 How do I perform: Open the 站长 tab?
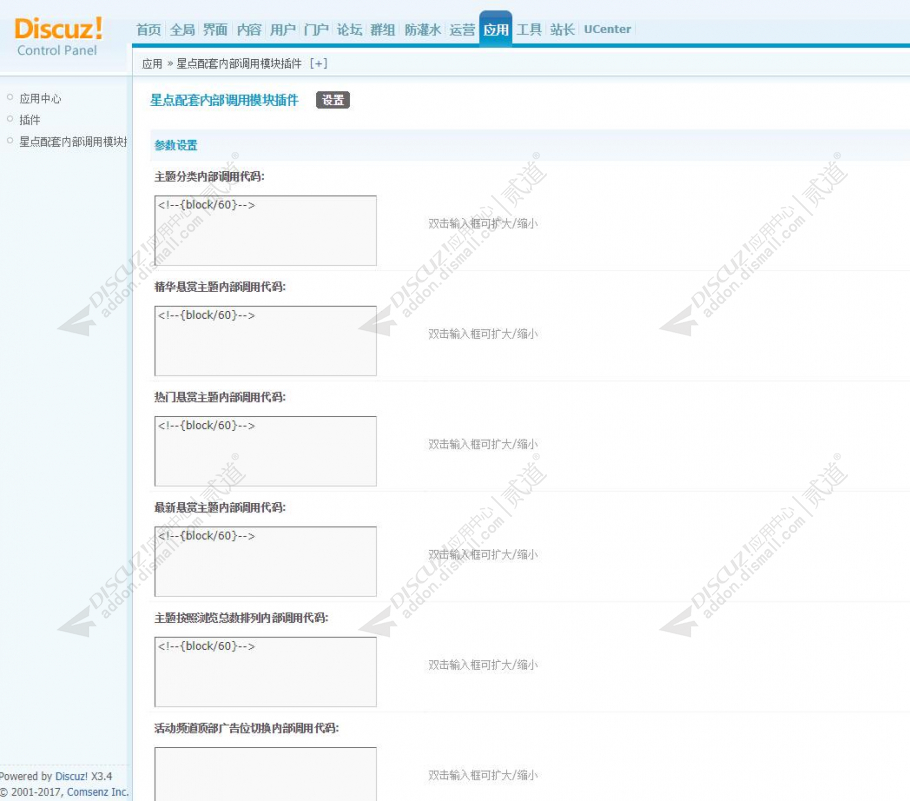point(562,30)
